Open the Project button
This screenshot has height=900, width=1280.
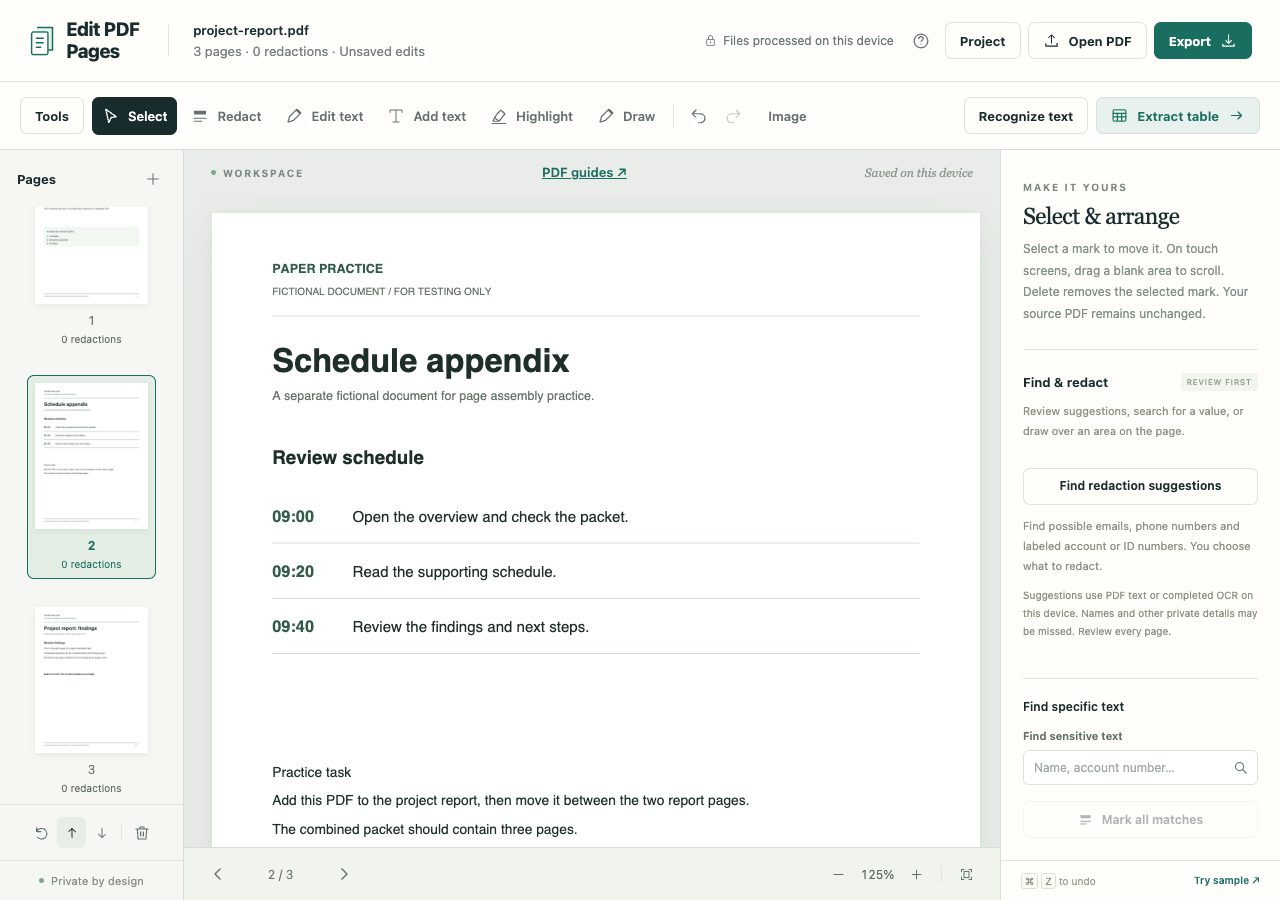(982, 41)
